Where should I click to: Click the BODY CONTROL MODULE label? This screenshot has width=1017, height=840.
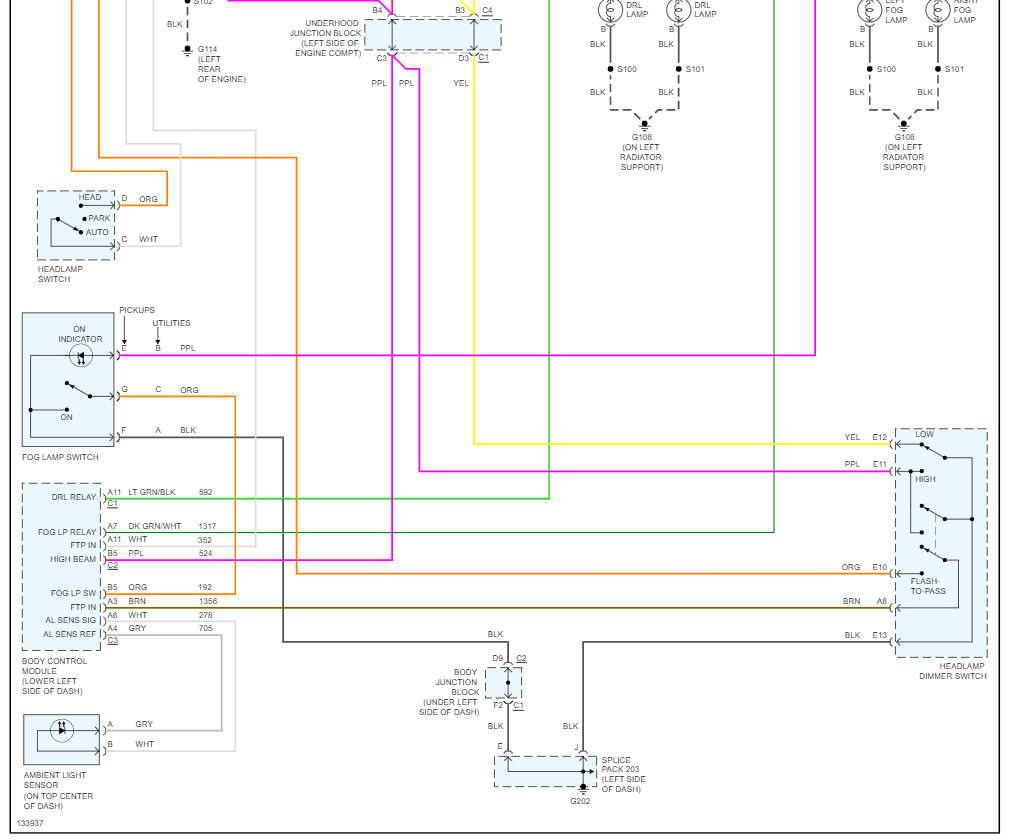pyautogui.click(x=54, y=676)
